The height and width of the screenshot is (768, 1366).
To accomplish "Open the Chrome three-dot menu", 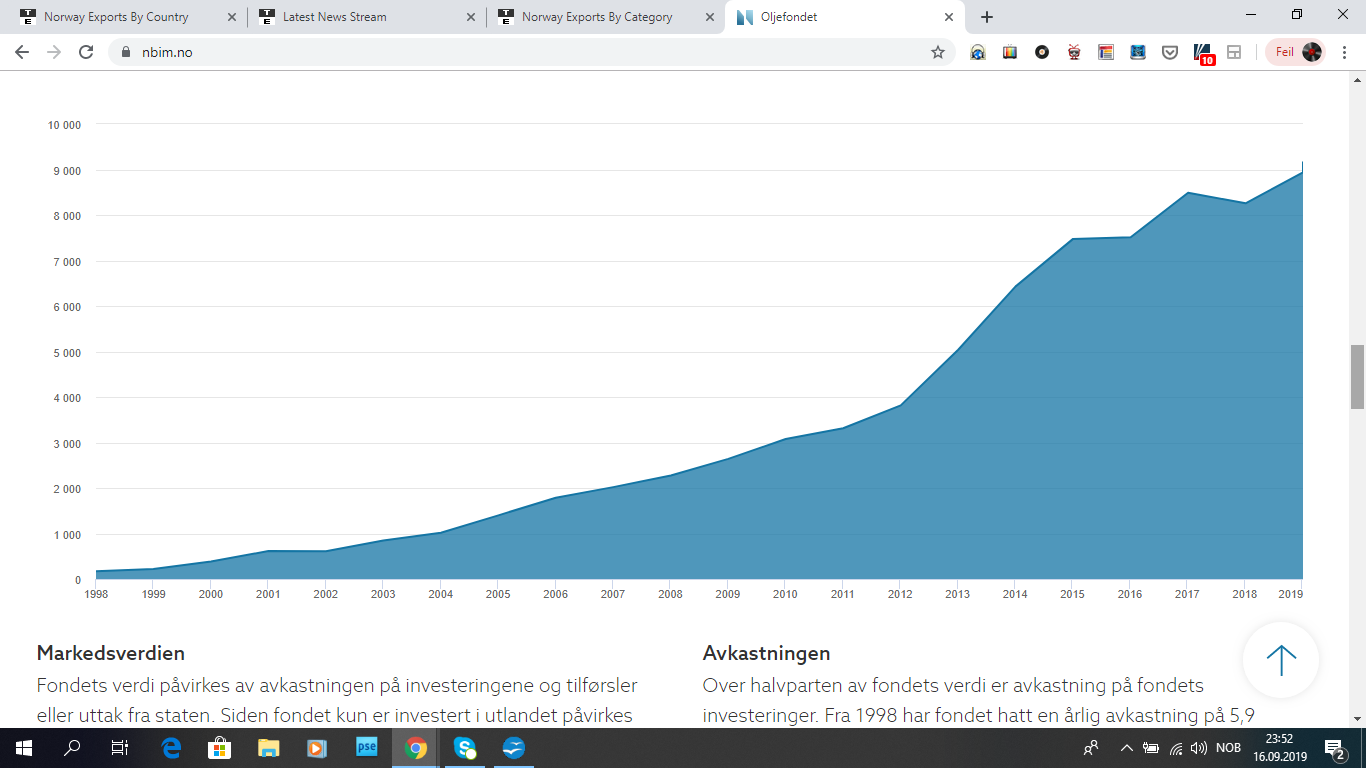I will pyautogui.click(x=1345, y=52).
